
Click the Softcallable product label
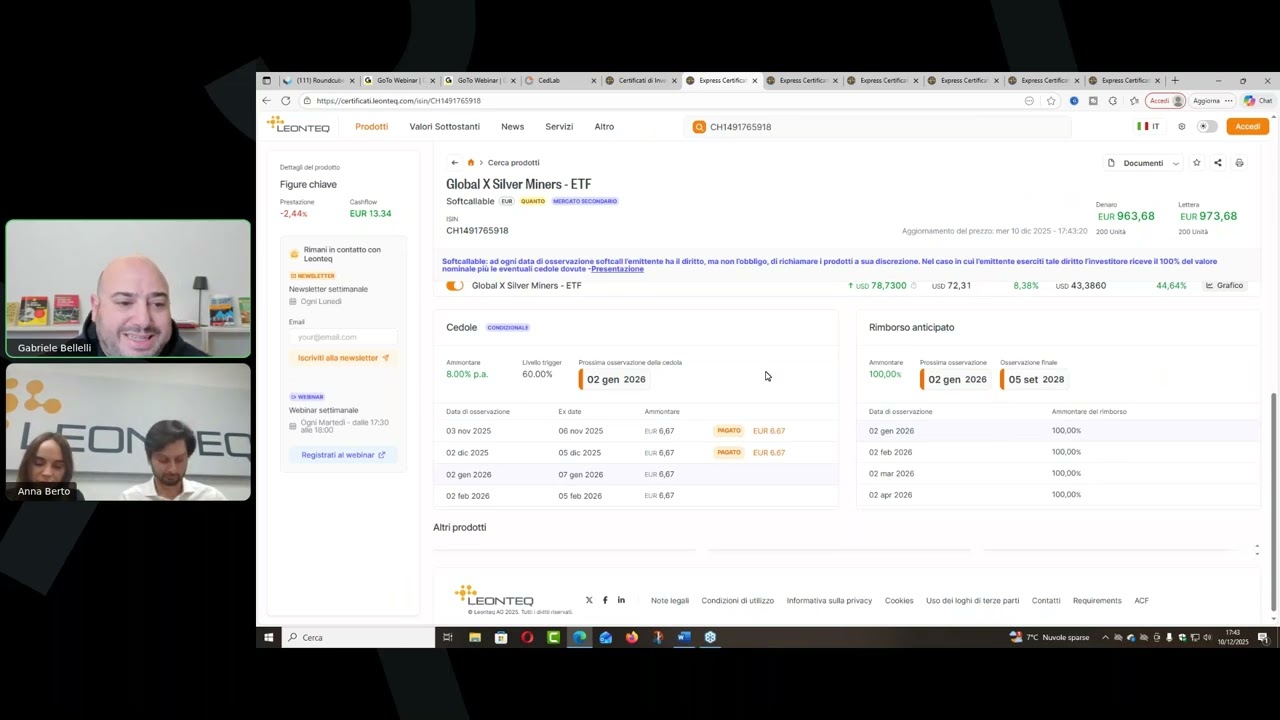470,201
